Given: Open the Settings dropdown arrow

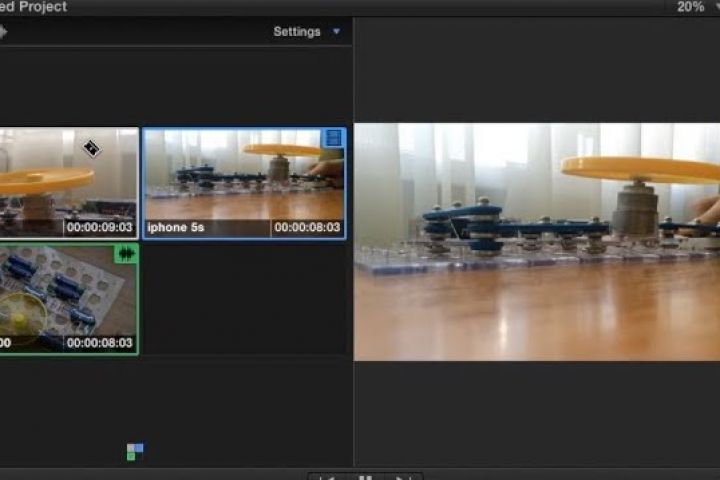Looking at the screenshot, I should click(x=336, y=31).
